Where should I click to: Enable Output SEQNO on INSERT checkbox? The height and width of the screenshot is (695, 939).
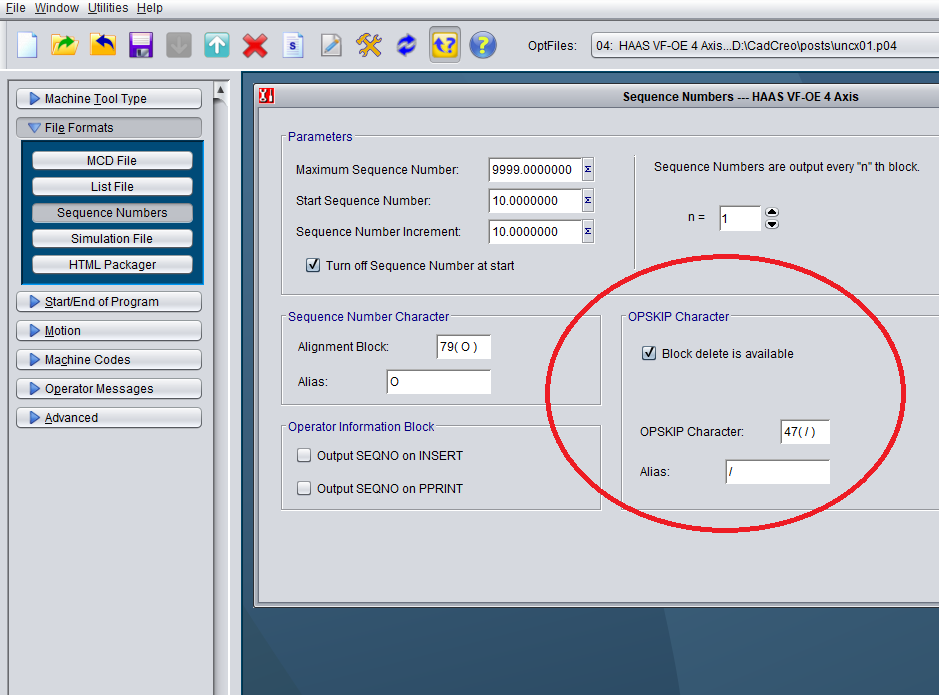click(x=305, y=456)
